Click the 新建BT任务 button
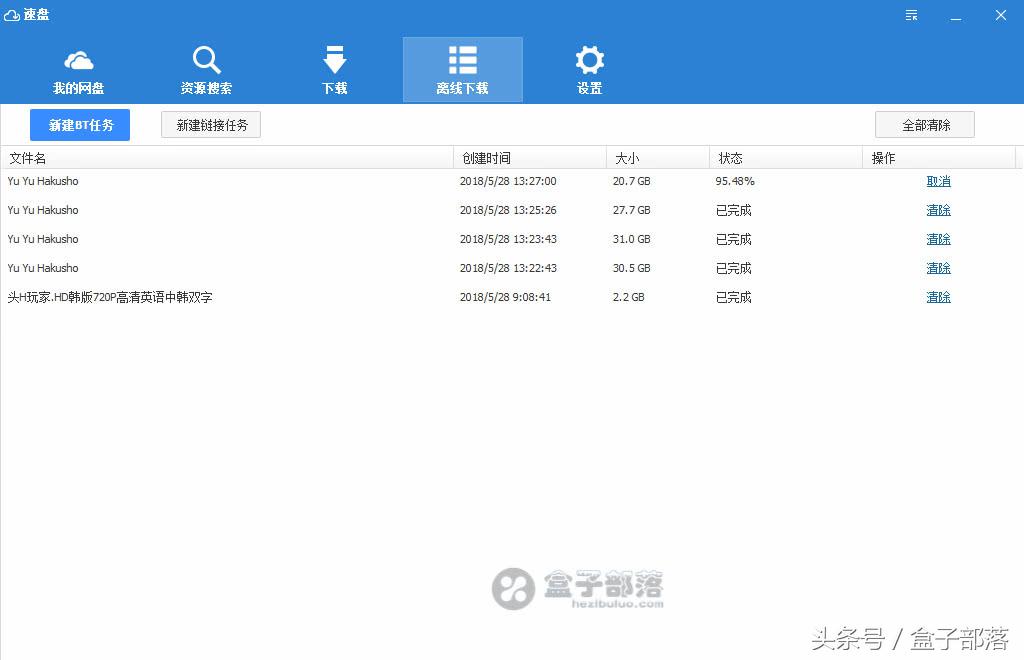This screenshot has height=660, width=1024. (x=79, y=124)
